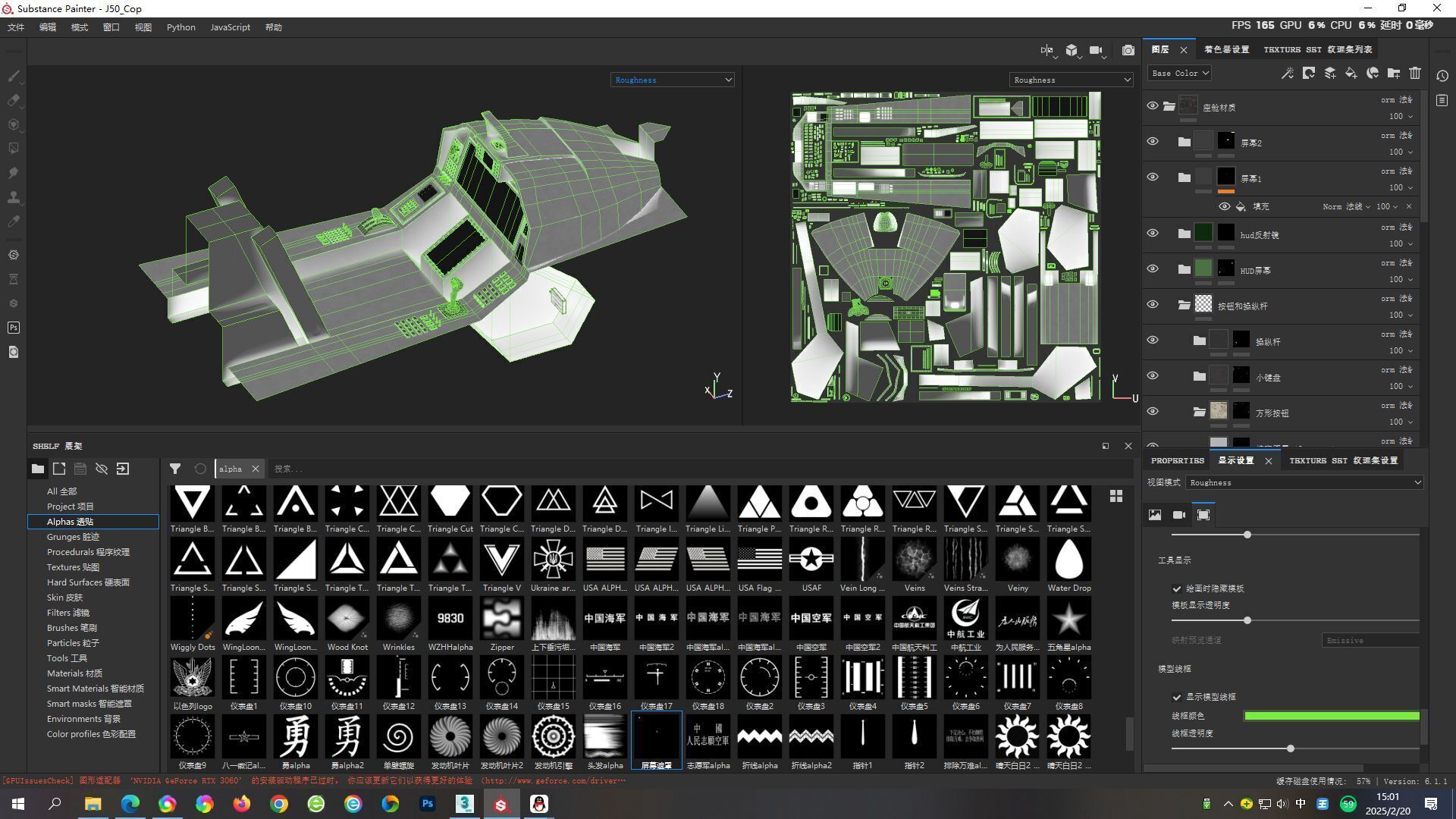
Task: Toggle 绘画时隐藏模板 checkbox
Action: tap(1177, 588)
